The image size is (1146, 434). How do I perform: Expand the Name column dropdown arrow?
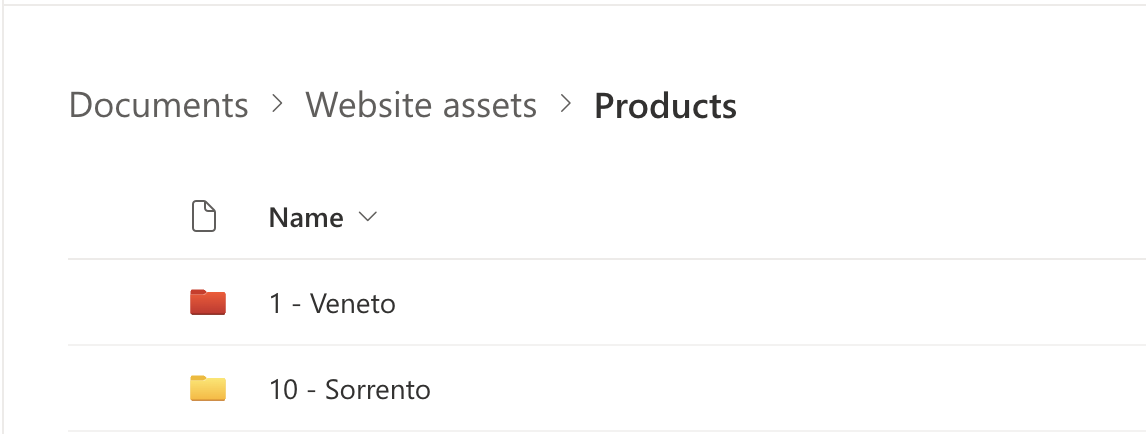pyautogui.click(x=367, y=217)
